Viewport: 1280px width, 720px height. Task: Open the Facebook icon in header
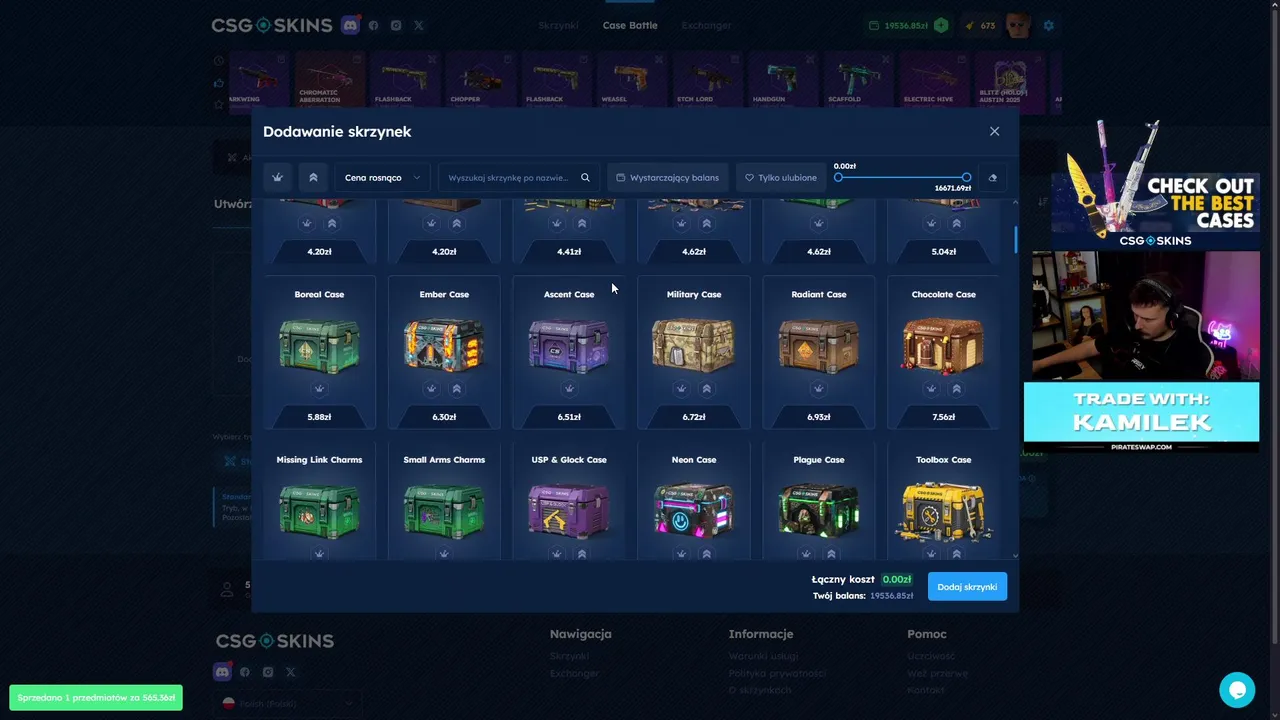tap(373, 25)
